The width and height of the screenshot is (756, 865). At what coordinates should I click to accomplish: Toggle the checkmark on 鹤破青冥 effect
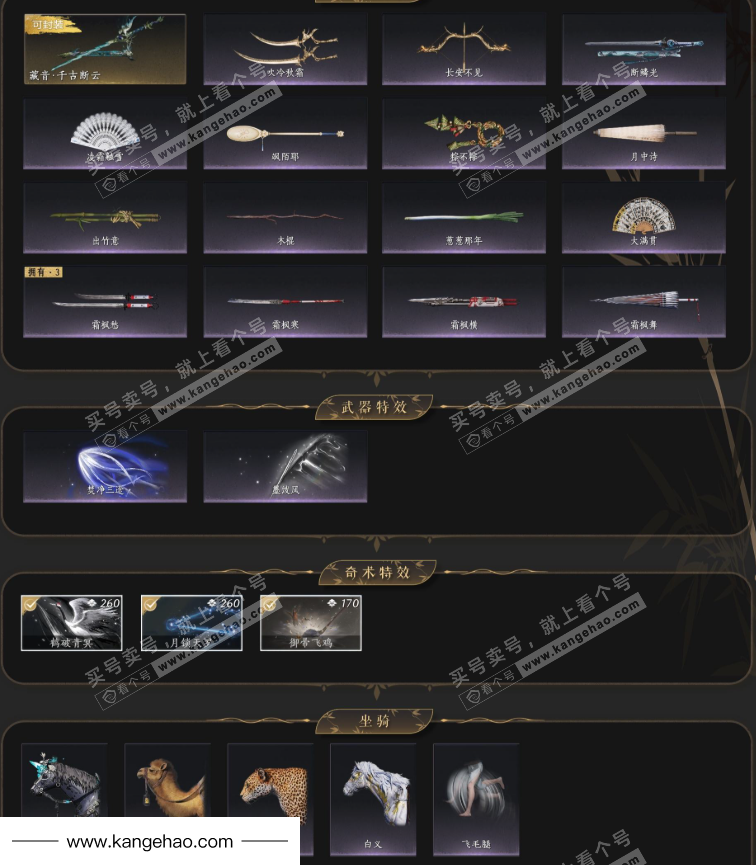click(30, 605)
